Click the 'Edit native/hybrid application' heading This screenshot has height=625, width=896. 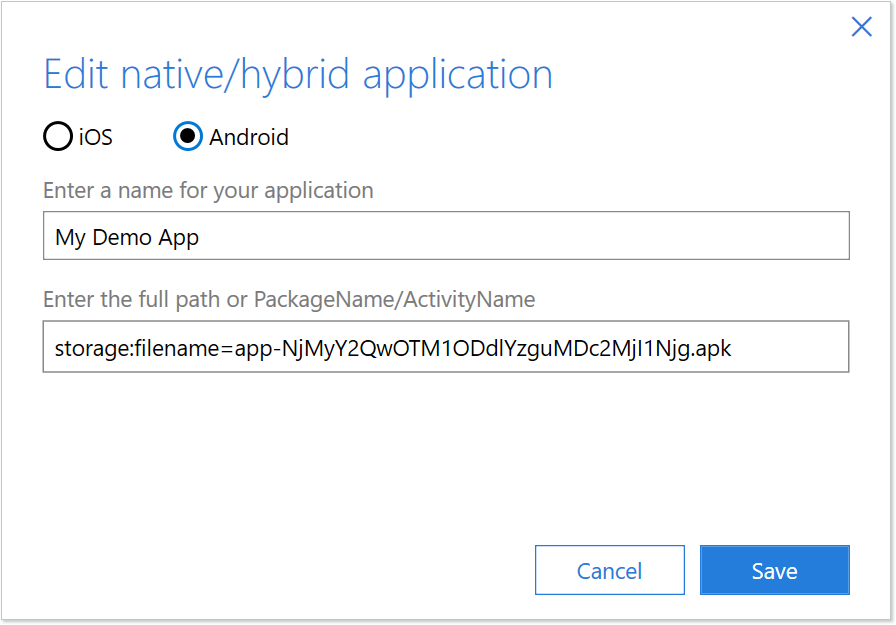(296, 74)
